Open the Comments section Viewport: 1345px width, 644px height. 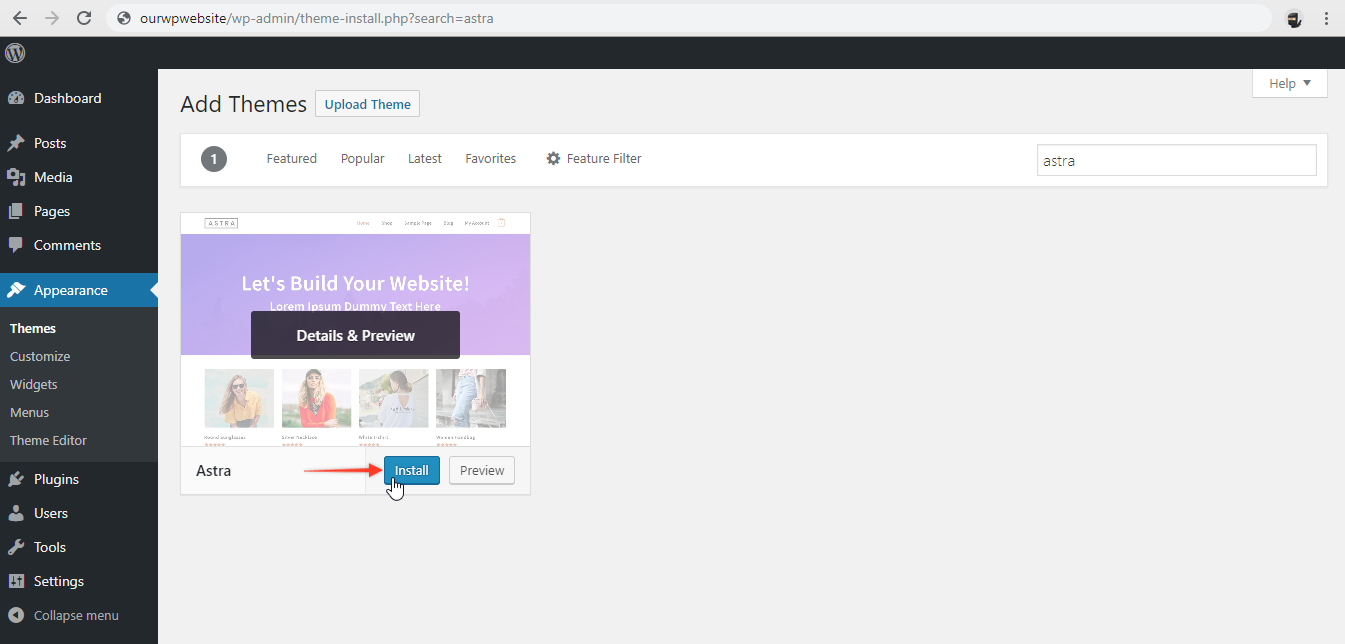point(79,245)
